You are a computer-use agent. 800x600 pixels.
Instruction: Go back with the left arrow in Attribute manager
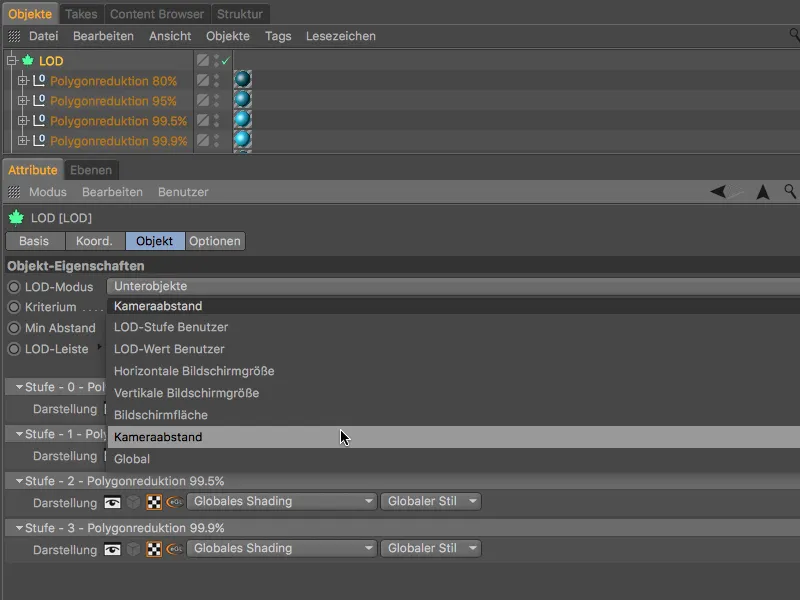click(718, 192)
